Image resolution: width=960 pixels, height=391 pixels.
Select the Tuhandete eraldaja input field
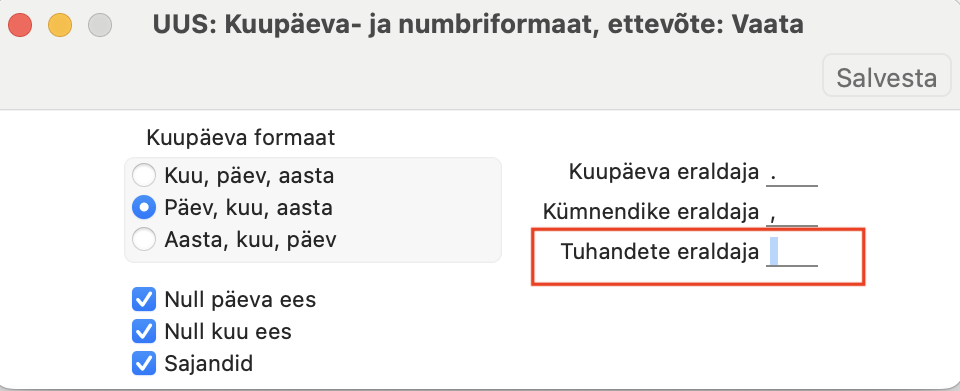tap(792, 252)
